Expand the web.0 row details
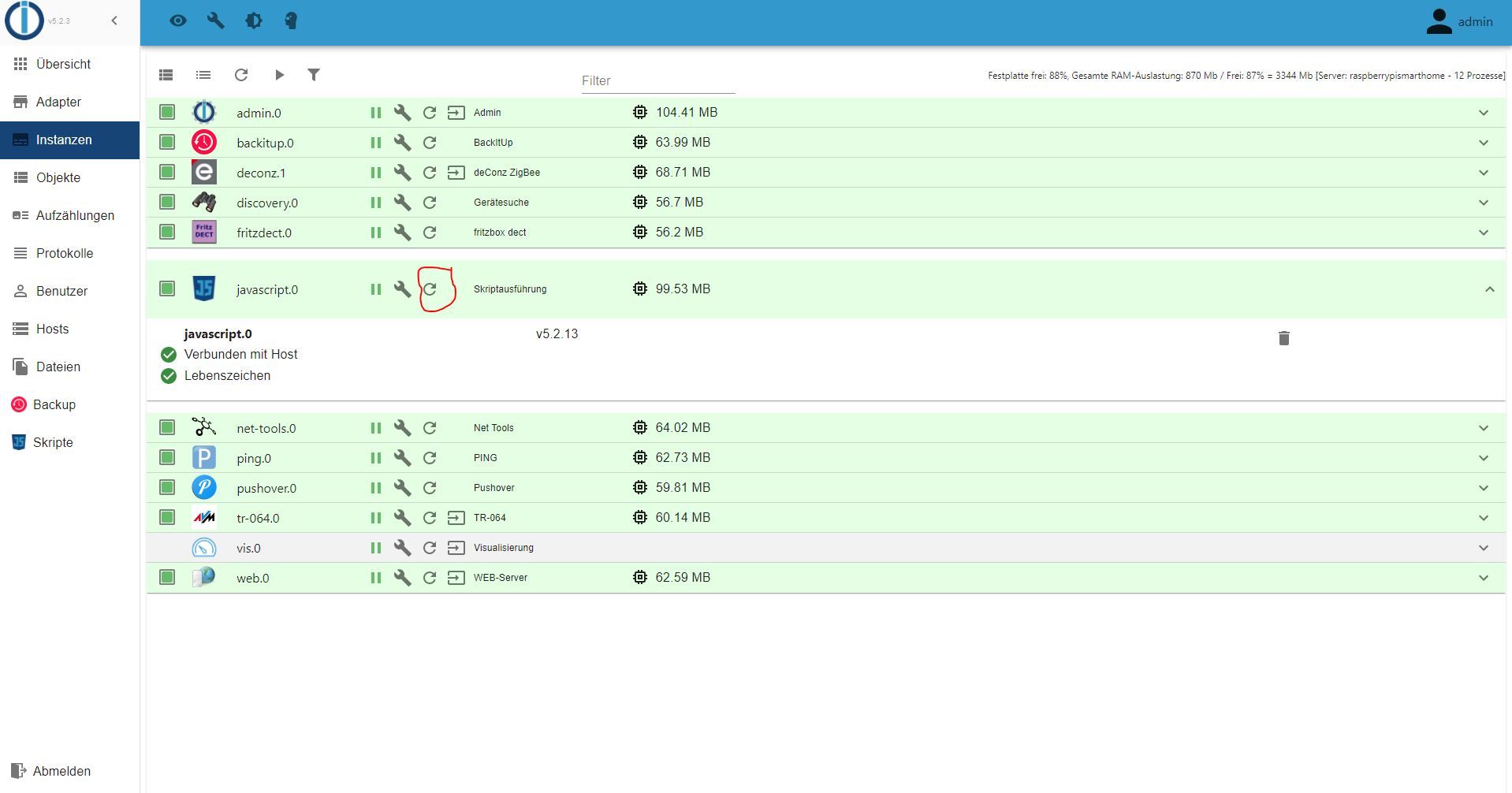 point(1484,578)
